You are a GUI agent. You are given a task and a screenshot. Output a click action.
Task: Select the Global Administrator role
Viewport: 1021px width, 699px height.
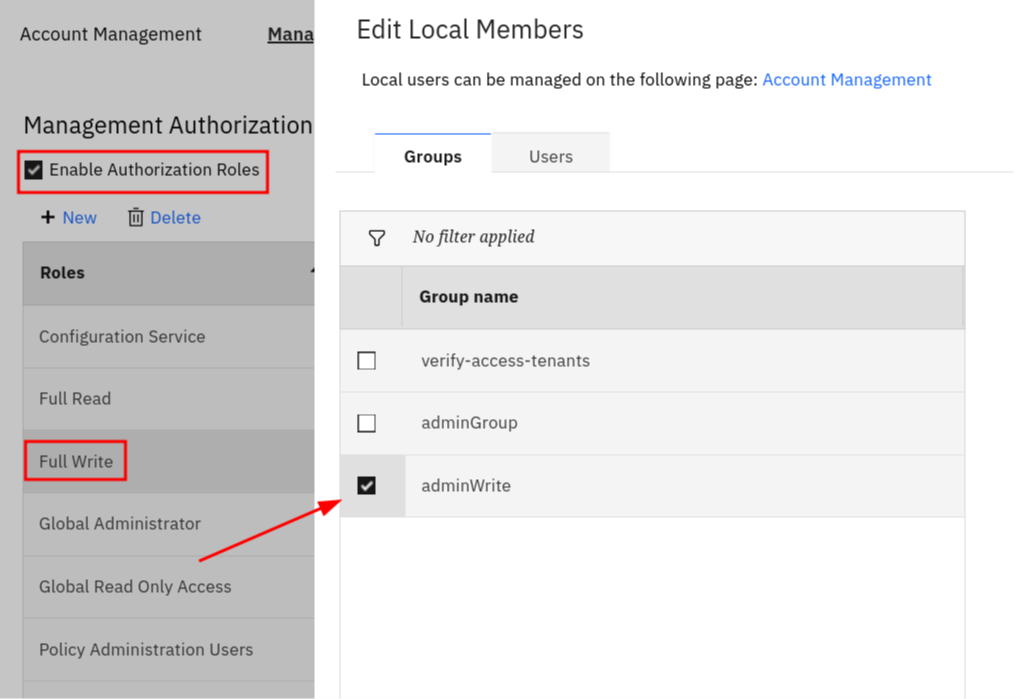[x=120, y=524]
